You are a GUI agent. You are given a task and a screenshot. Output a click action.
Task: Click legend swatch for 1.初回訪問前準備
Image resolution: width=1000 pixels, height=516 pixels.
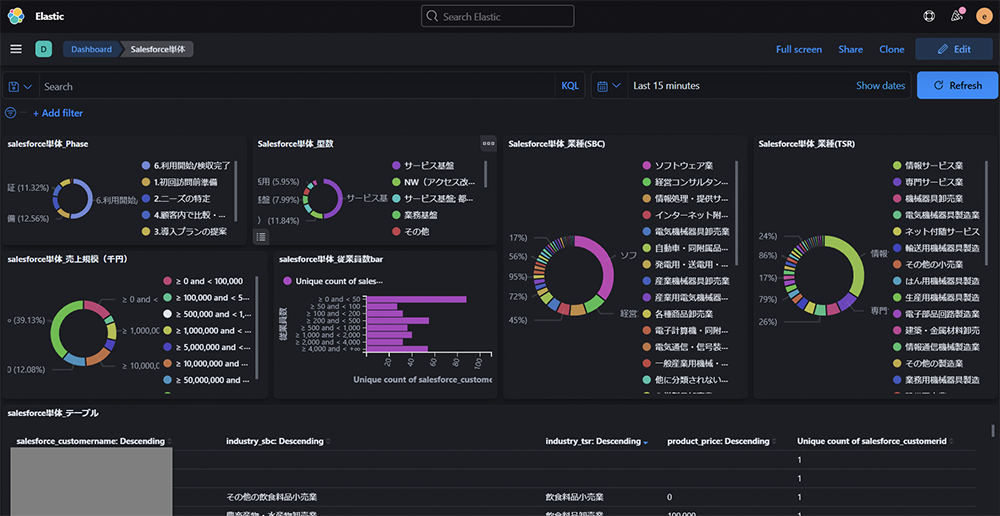pyautogui.click(x=146, y=182)
